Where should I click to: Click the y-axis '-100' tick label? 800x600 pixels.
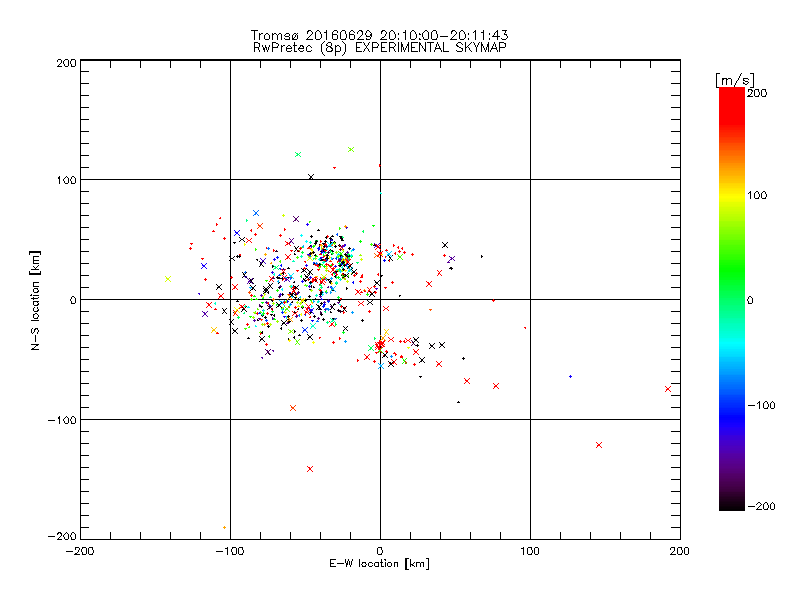(x=62, y=420)
